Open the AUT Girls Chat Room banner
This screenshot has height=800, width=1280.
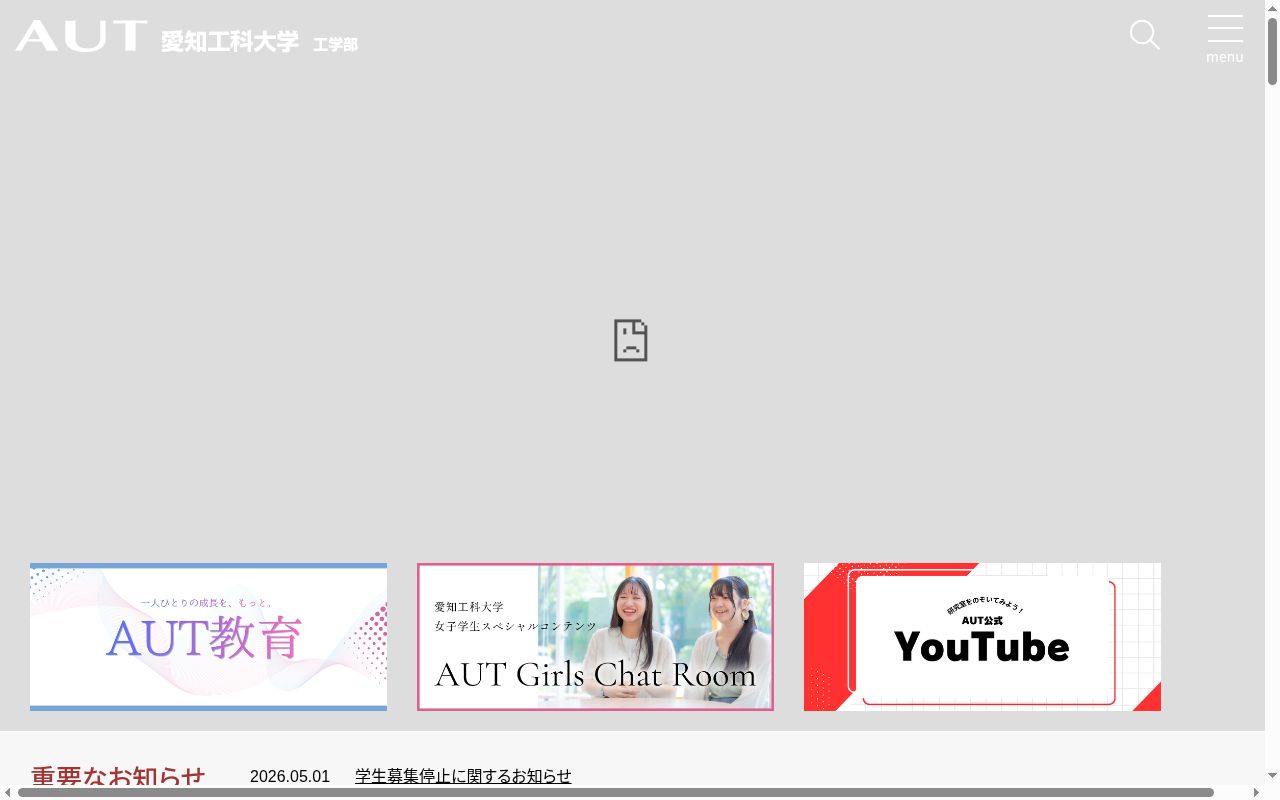tap(595, 637)
